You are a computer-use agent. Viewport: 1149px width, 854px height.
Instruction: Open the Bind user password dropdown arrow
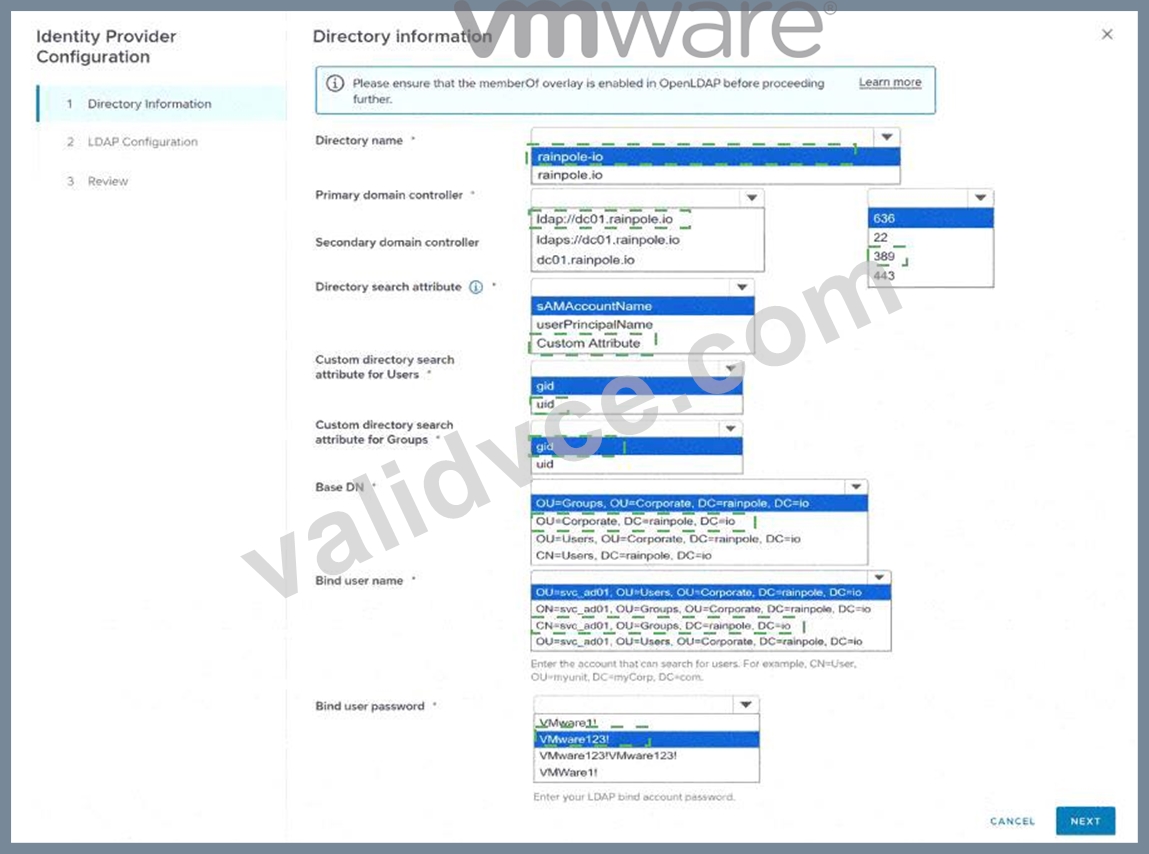point(746,704)
